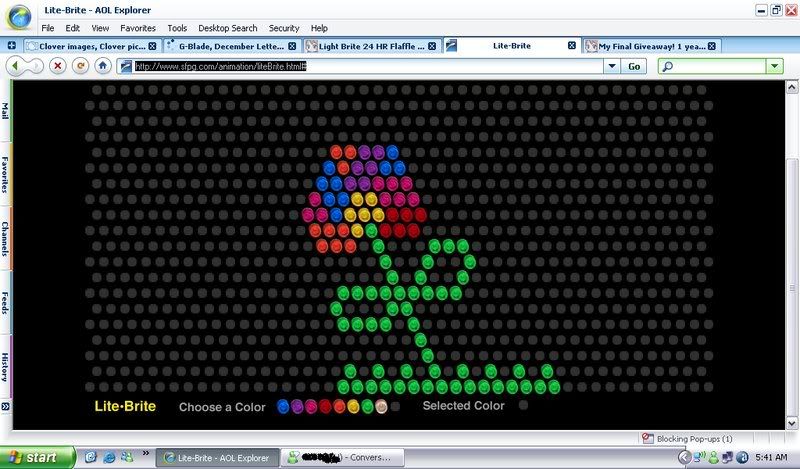Click the Selected Color indicator peg
This screenshot has width=800, height=469.
coord(523,405)
